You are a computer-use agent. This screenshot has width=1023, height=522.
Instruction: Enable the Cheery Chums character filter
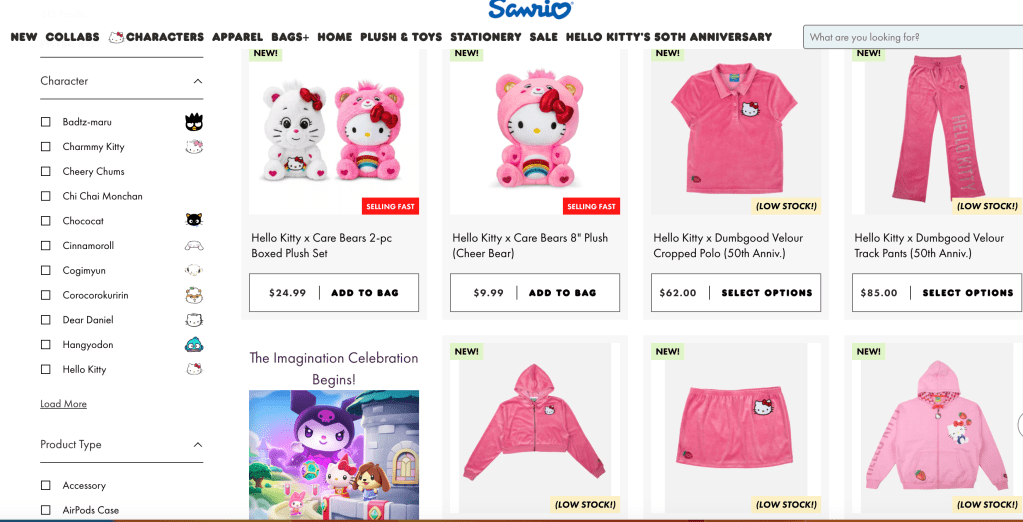[46, 172]
